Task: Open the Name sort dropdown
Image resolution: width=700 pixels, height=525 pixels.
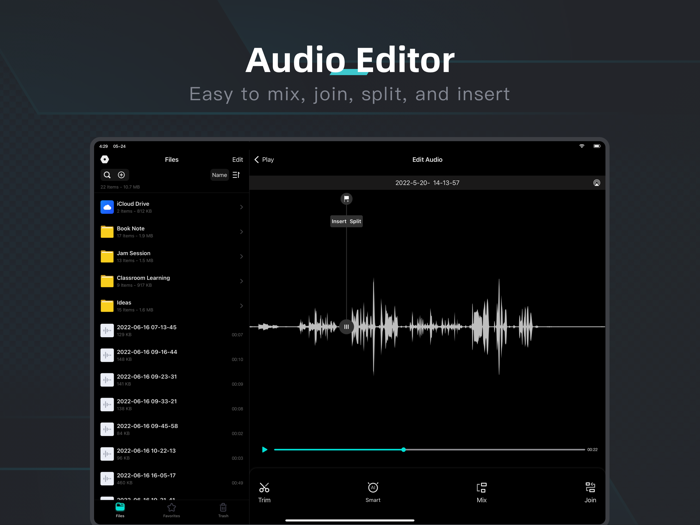Action: pyautogui.click(x=219, y=175)
